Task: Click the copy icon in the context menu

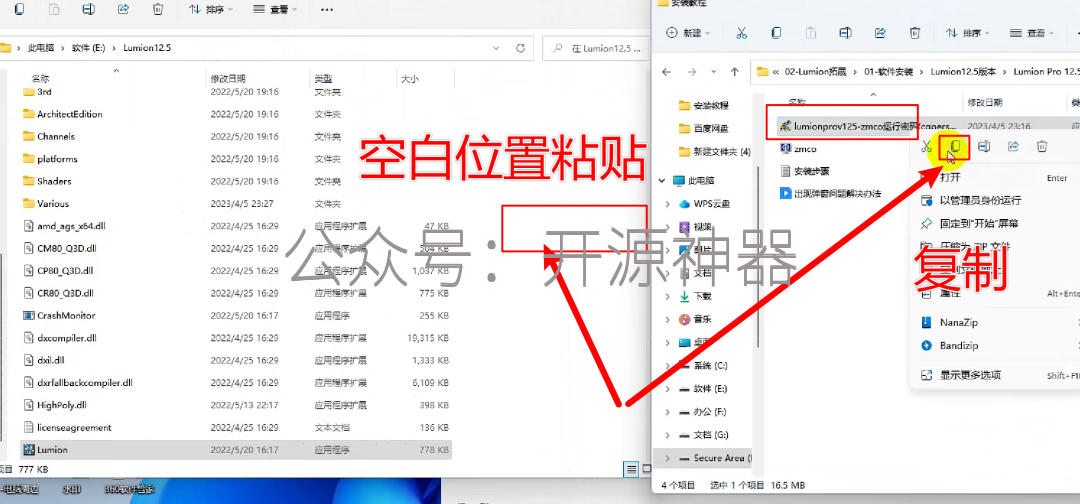Action: (x=955, y=145)
